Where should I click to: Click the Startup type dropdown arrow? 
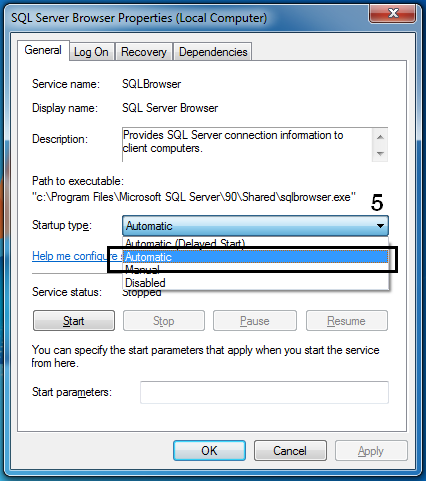(x=380, y=226)
